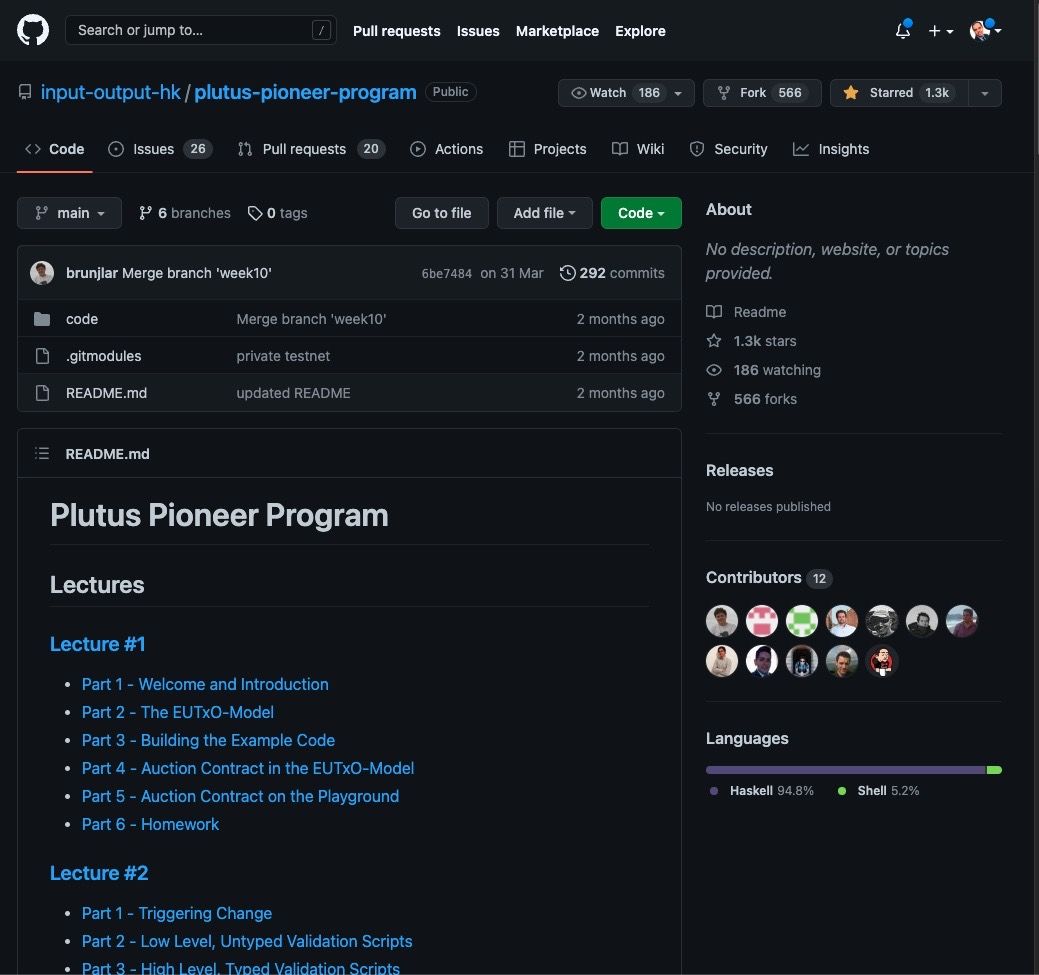
Task: Click the fork icon beside 566 forks
Action: 714,399
